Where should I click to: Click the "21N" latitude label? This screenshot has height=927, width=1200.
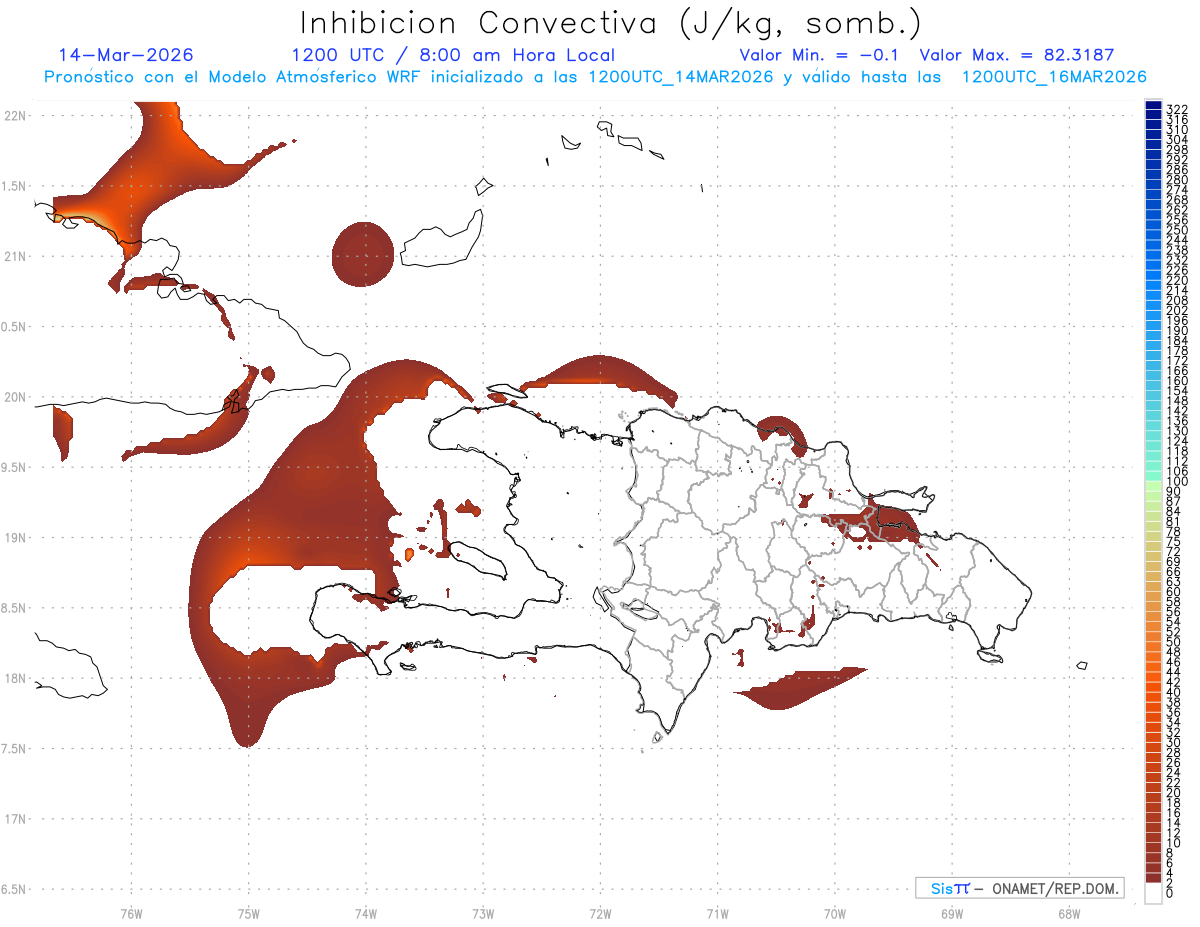pyautogui.click(x=14, y=256)
